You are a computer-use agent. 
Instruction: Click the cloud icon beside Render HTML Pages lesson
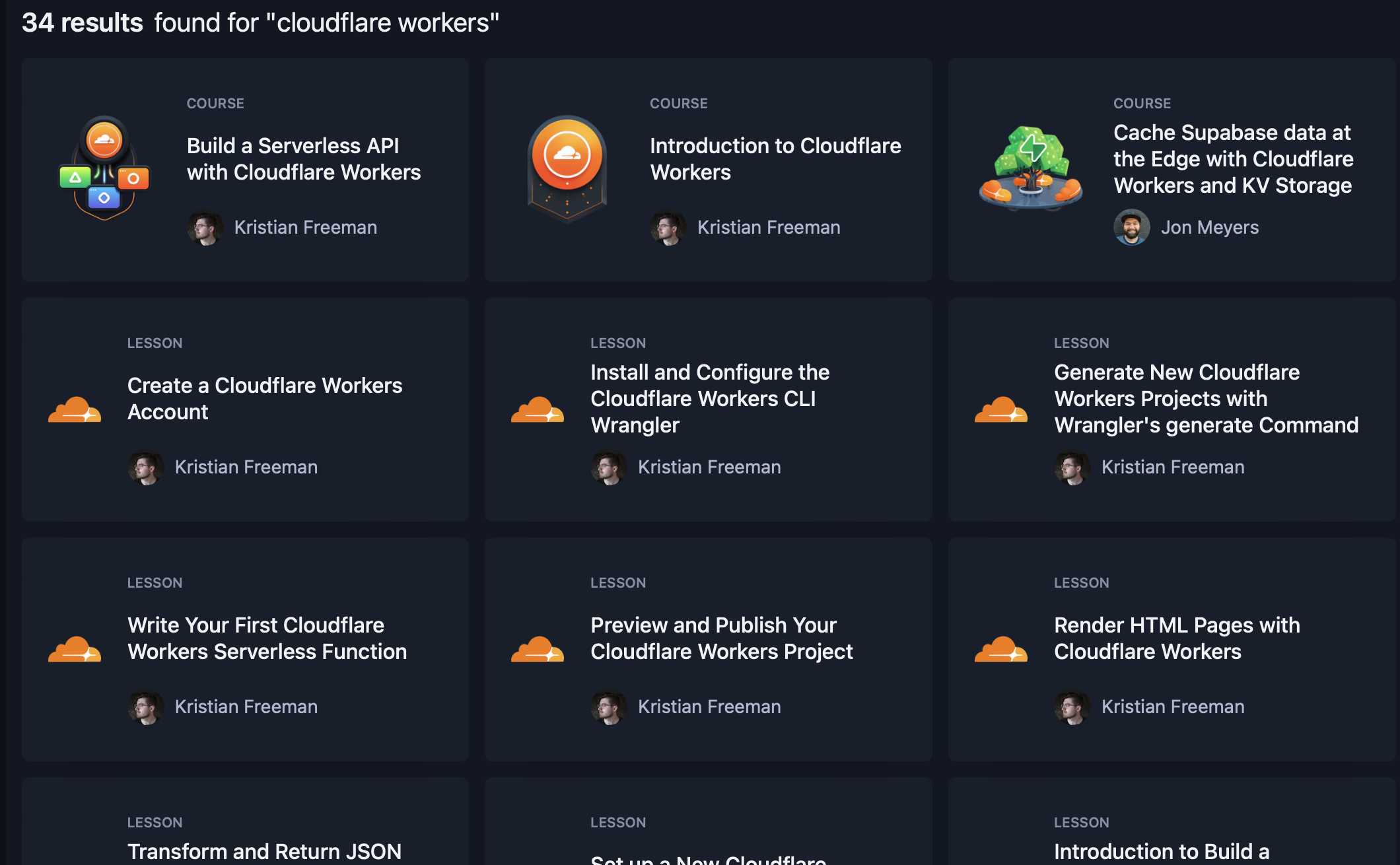point(1001,650)
